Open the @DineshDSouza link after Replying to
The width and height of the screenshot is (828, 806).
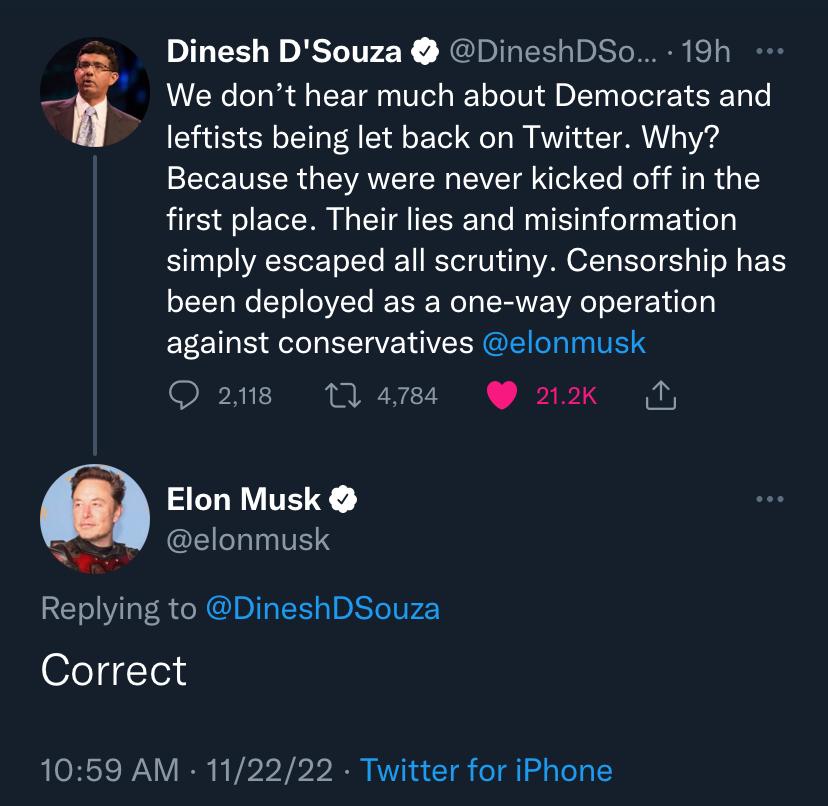pos(323,608)
